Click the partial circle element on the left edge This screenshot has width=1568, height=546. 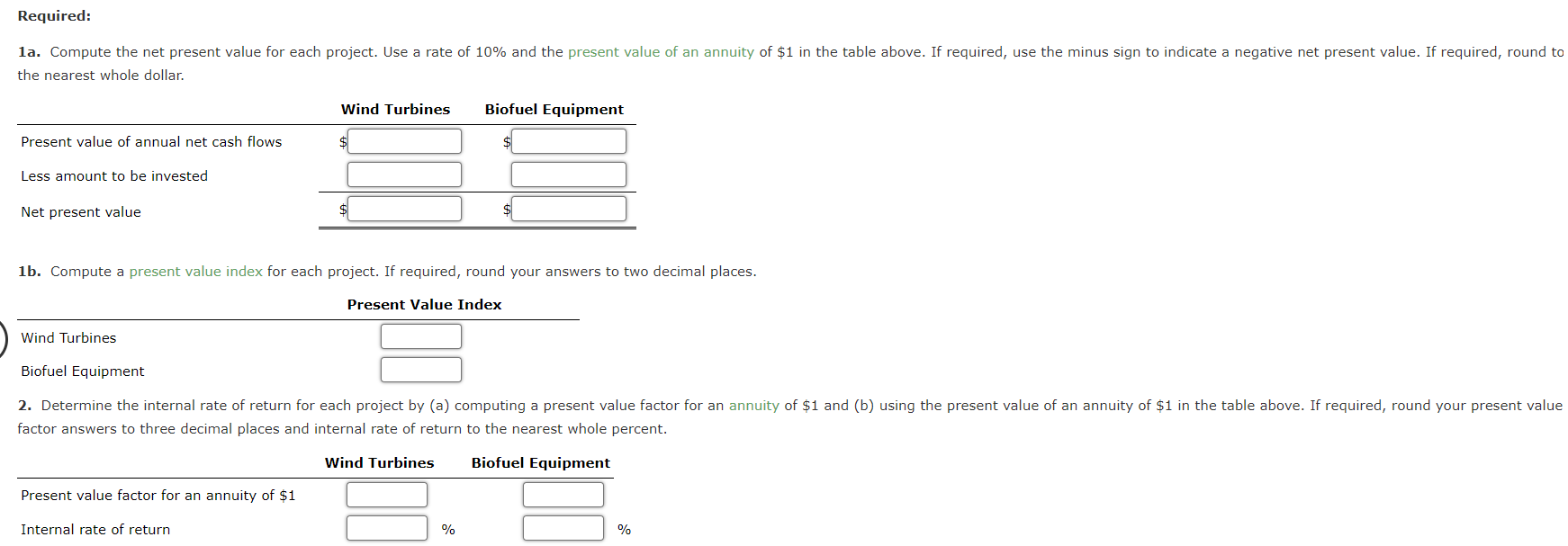point(4,336)
